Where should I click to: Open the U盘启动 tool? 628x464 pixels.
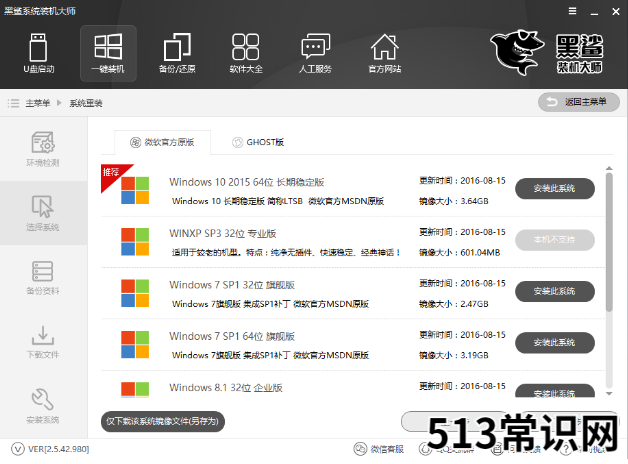point(38,53)
